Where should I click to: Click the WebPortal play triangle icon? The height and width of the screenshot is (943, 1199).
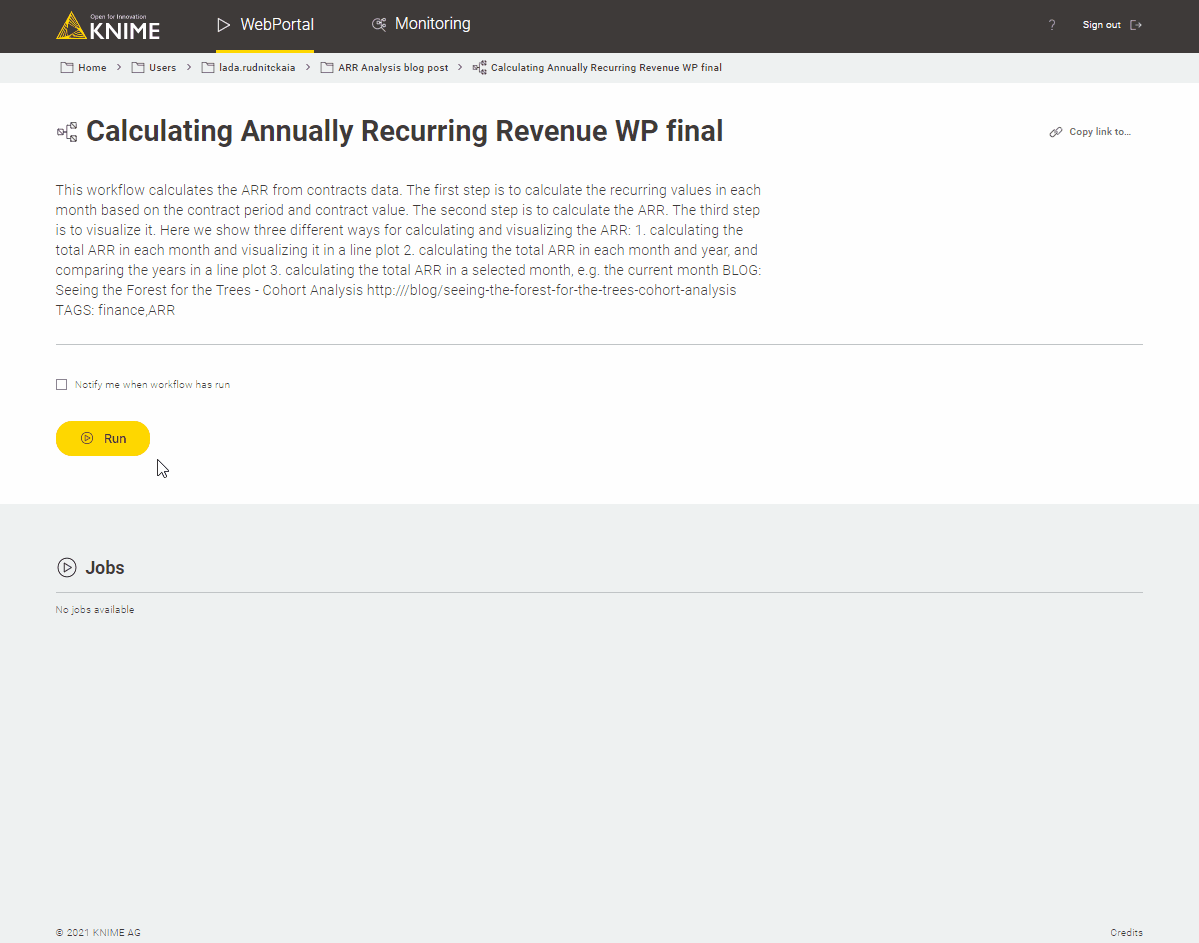tap(223, 25)
